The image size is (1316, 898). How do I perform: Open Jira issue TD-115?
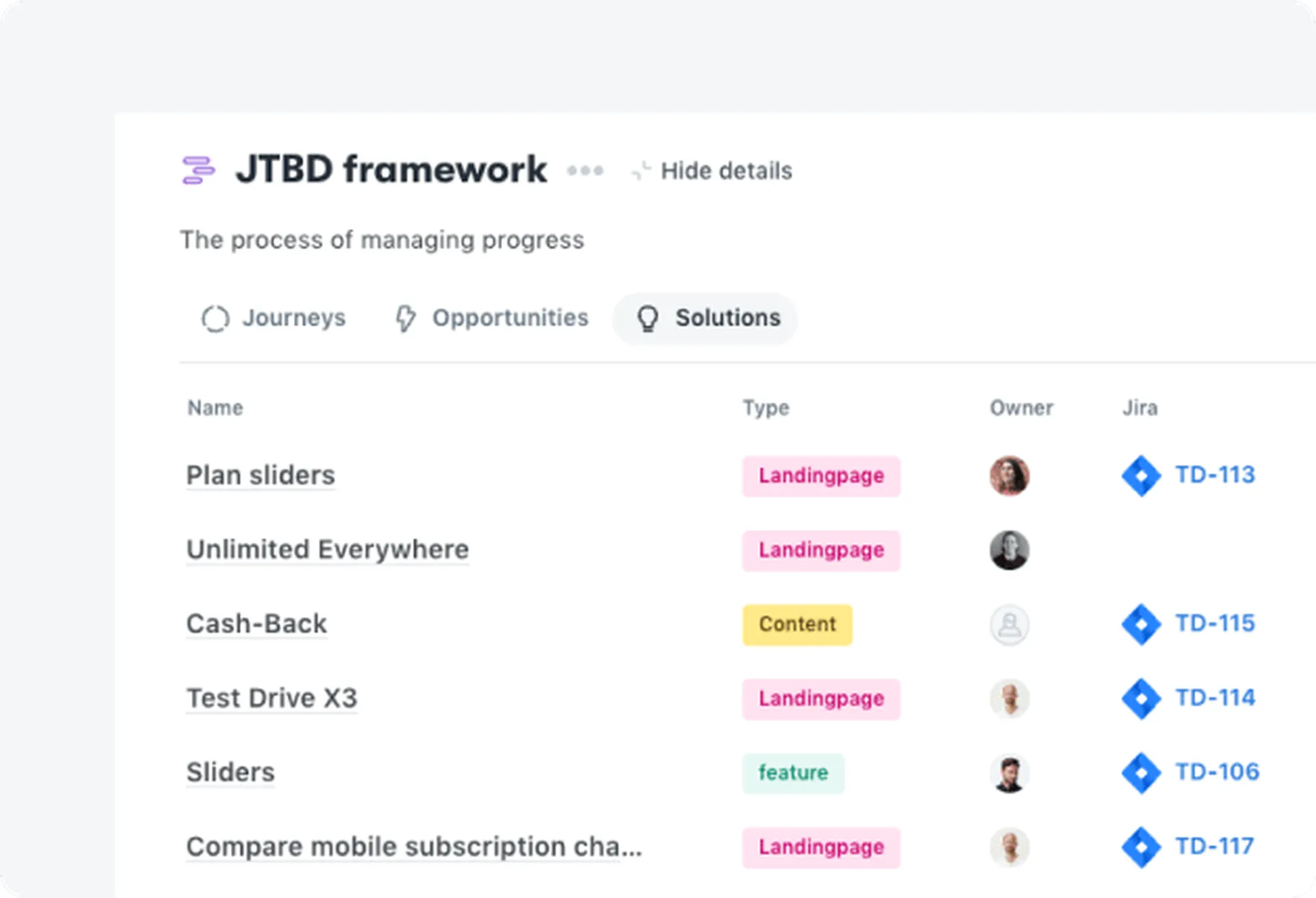[x=1215, y=624]
